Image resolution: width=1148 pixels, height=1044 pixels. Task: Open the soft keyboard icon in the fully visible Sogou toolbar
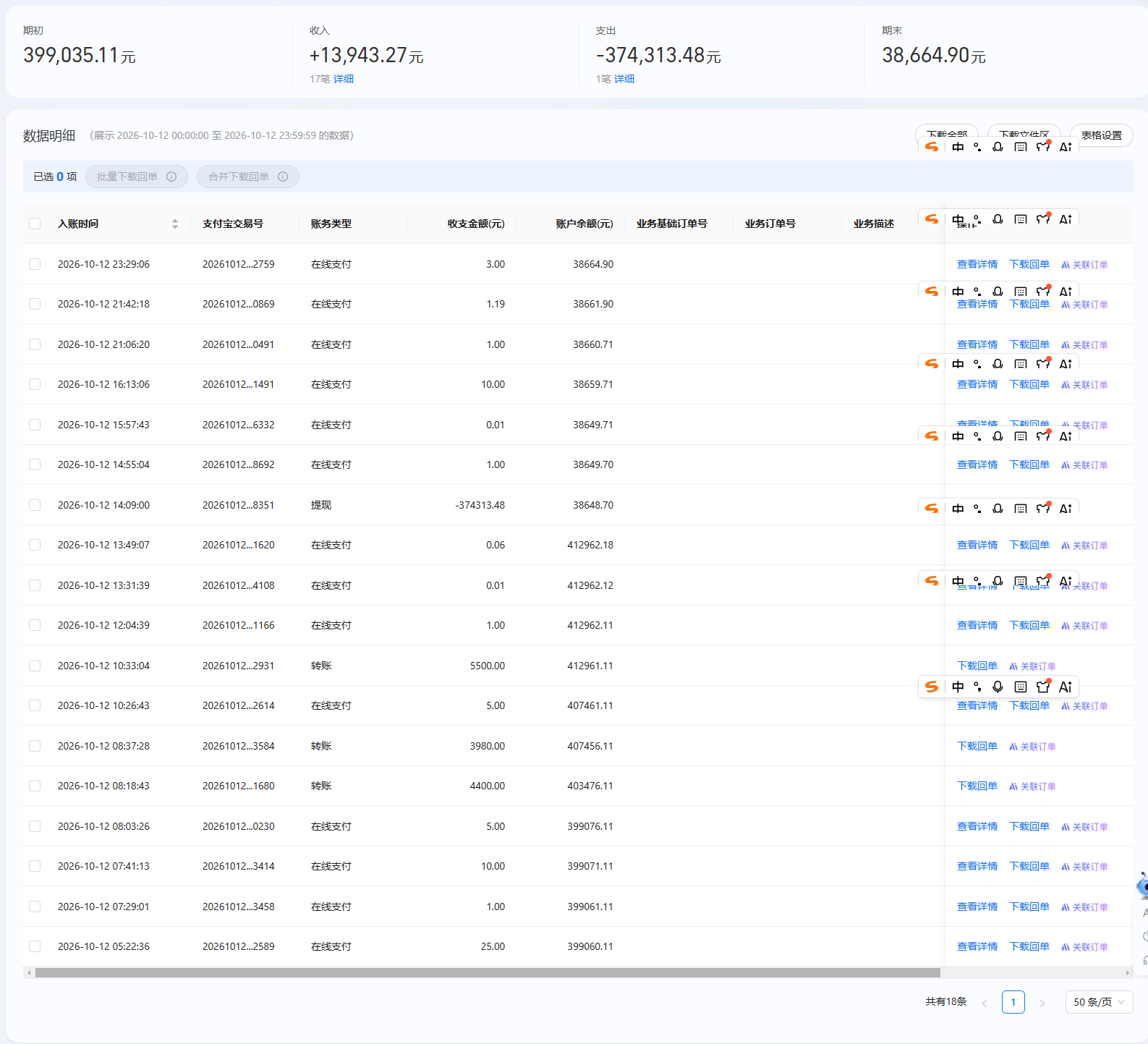click(x=1020, y=687)
